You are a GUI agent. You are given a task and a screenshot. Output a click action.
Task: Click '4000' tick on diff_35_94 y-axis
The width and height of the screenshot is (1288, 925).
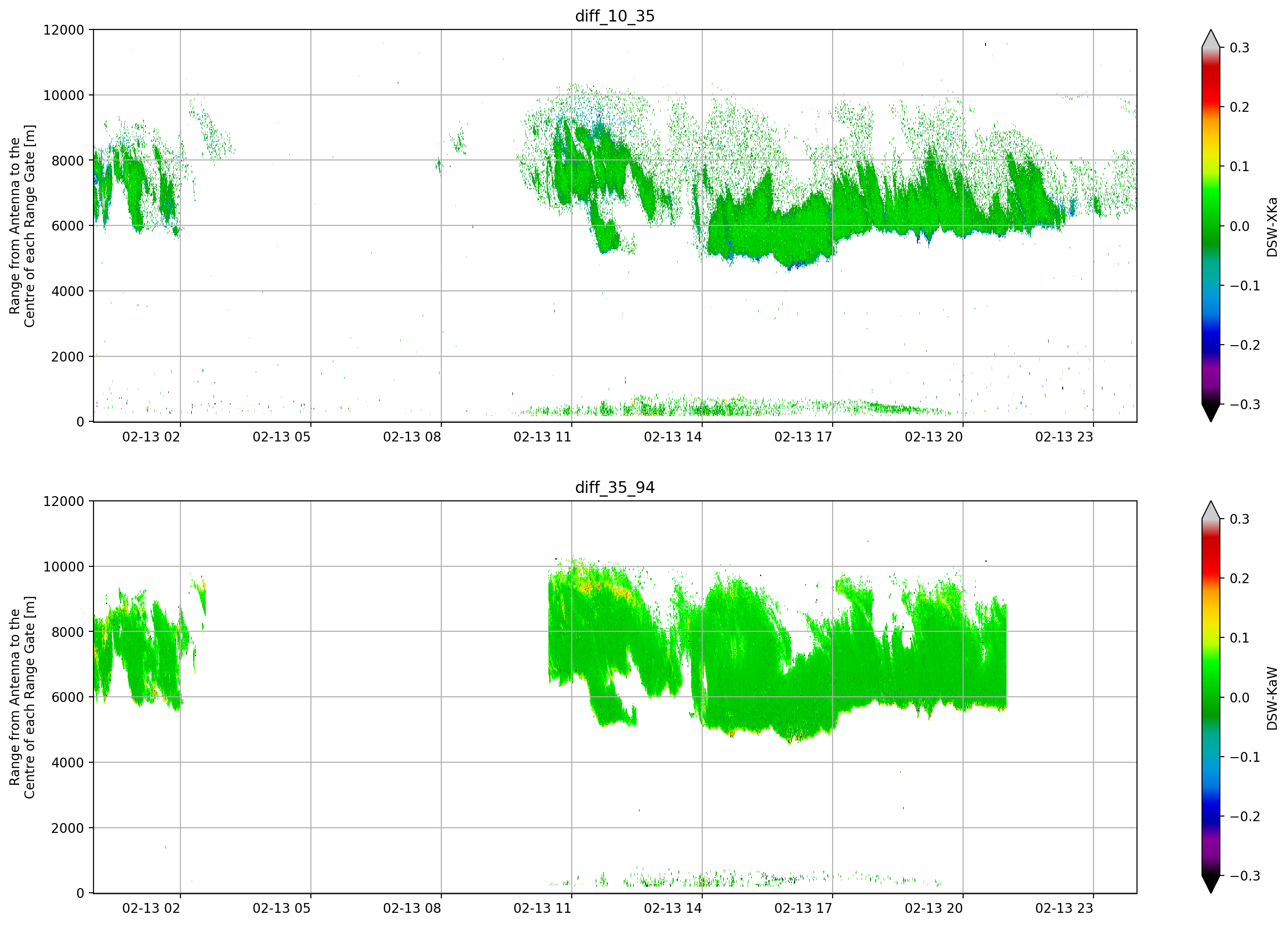68,763
